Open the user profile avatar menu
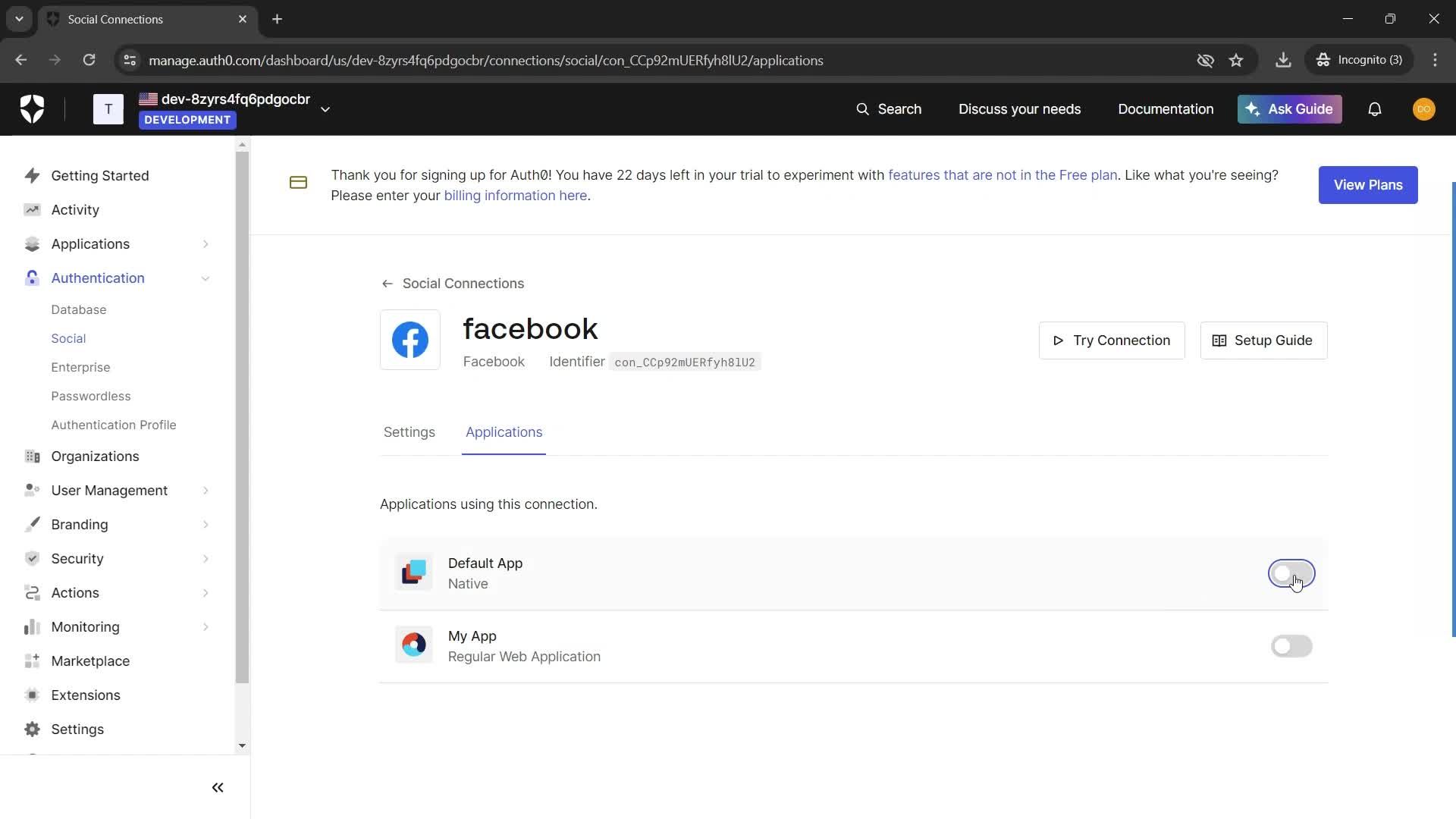 pyautogui.click(x=1424, y=109)
